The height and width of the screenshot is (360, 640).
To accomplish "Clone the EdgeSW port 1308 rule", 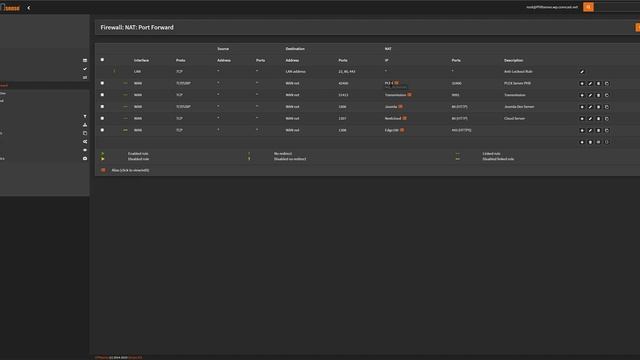I will click(607, 131).
